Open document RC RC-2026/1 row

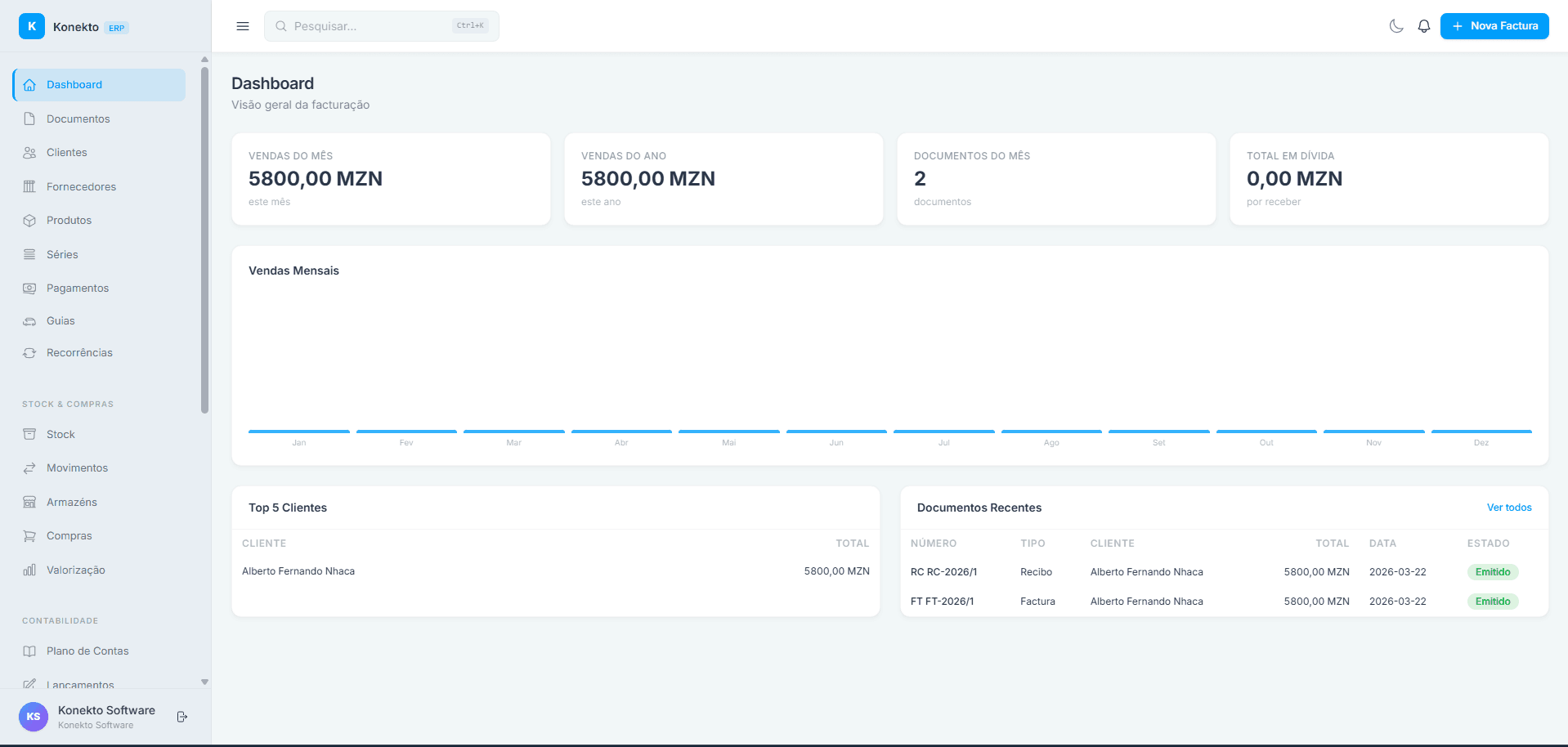(1225, 572)
